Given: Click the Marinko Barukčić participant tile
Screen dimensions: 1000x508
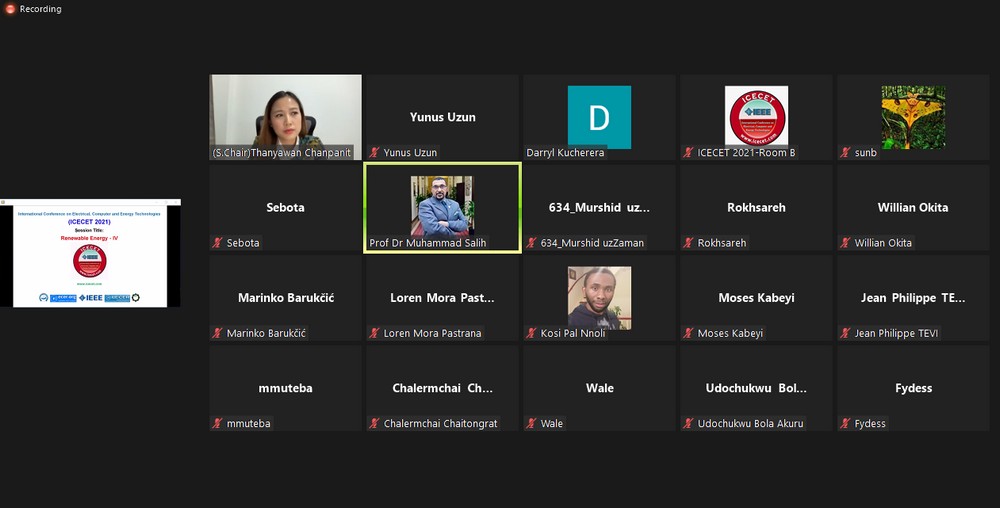Looking at the screenshot, I should click(285, 298).
